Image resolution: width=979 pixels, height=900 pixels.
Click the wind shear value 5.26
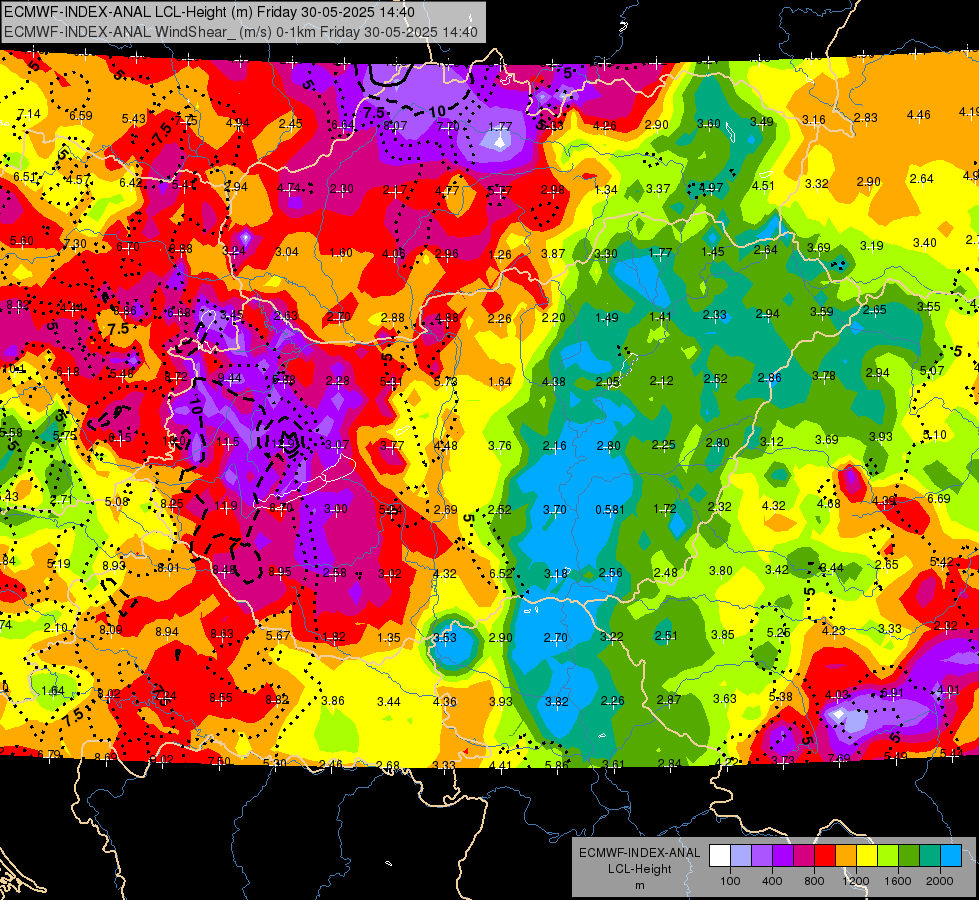778,633
